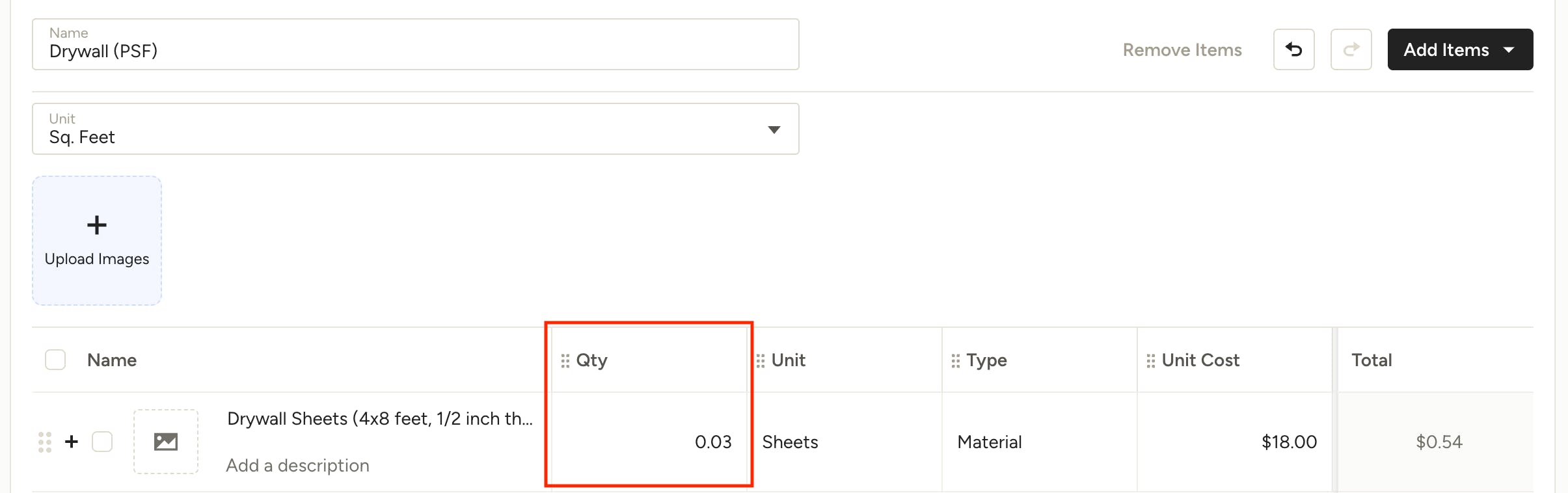This screenshot has height=493, width=1568.
Task: Edit the Name field containing Drywall (PSF)
Action: coord(415,44)
